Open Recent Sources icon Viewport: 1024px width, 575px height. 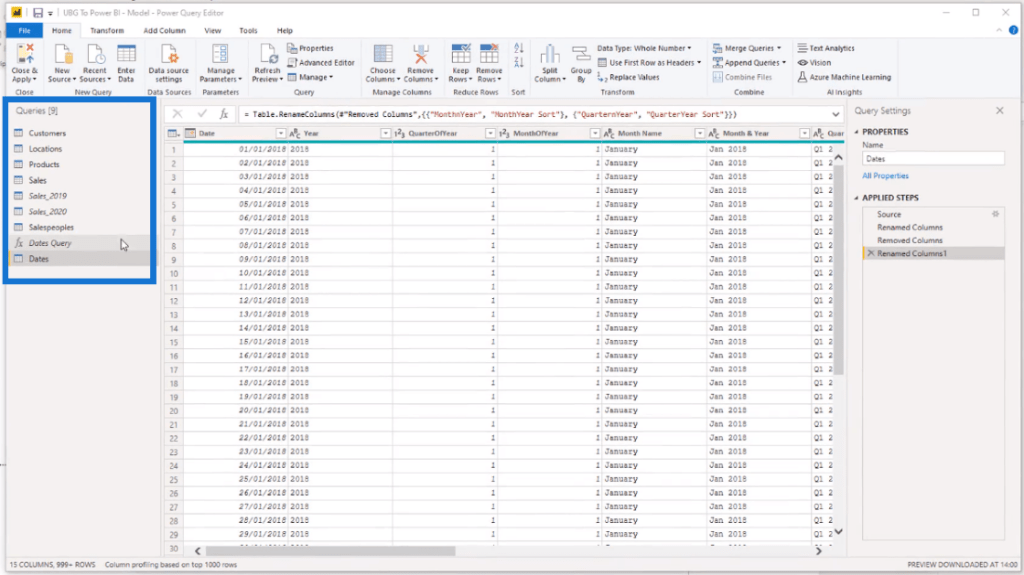tap(95, 54)
